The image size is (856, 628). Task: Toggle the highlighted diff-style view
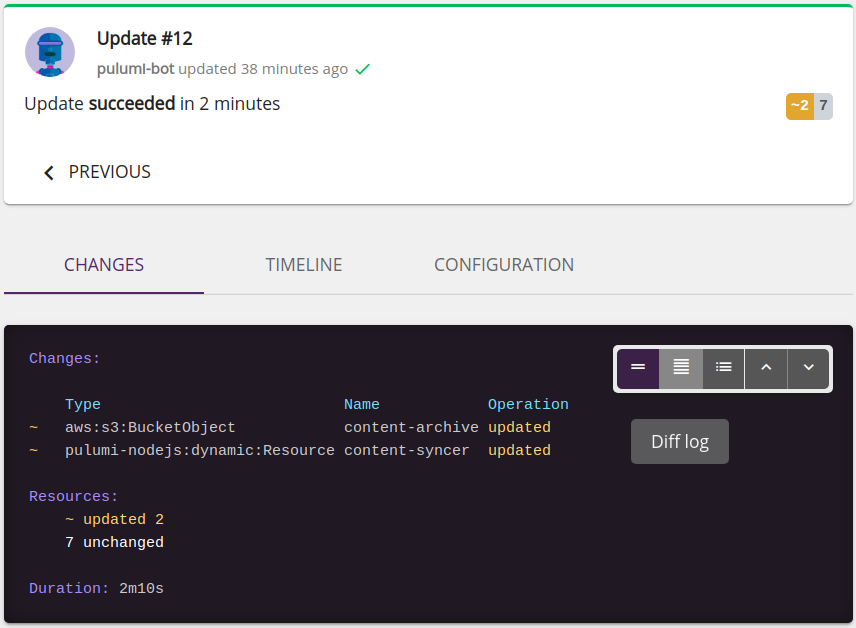[x=637, y=368]
